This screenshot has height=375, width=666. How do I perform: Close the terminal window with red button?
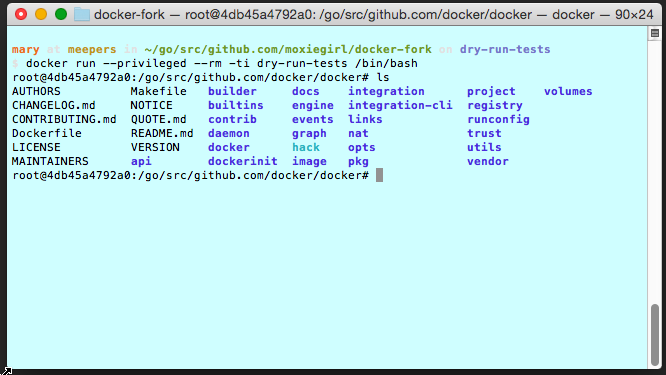pos(20,14)
